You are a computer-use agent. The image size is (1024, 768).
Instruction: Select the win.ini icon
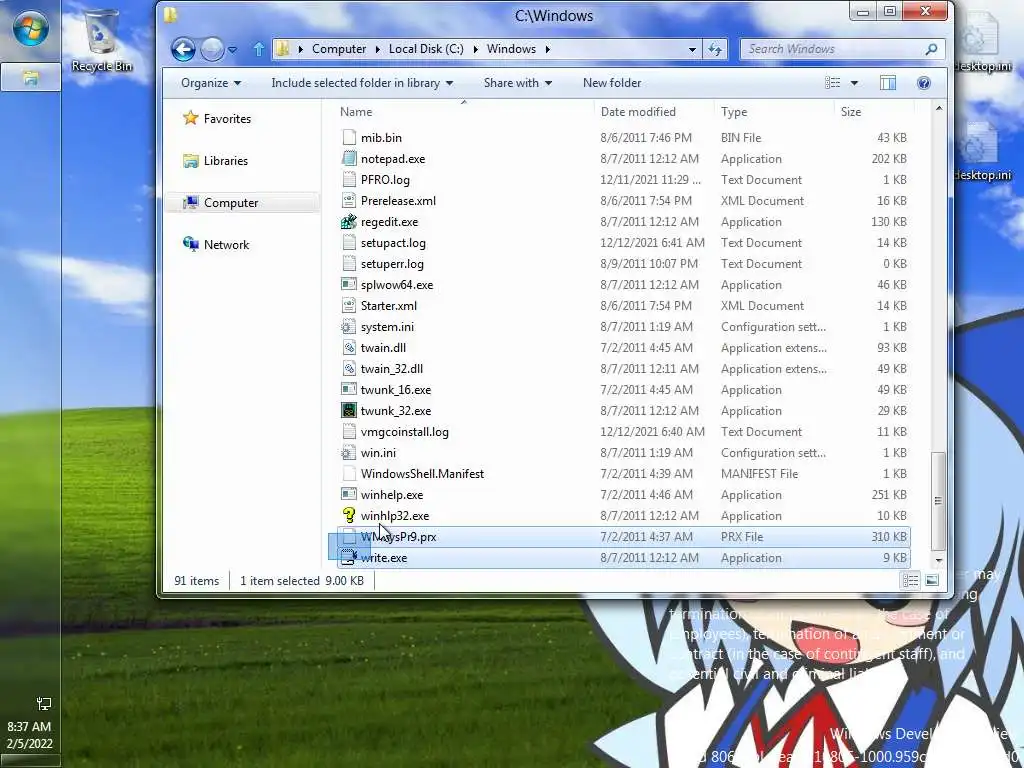click(349, 453)
